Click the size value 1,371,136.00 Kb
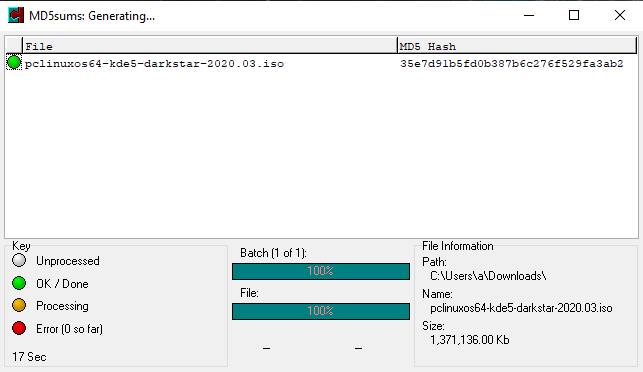Screen dimensions: 643x372 pyautogui.click(x=470, y=340)
